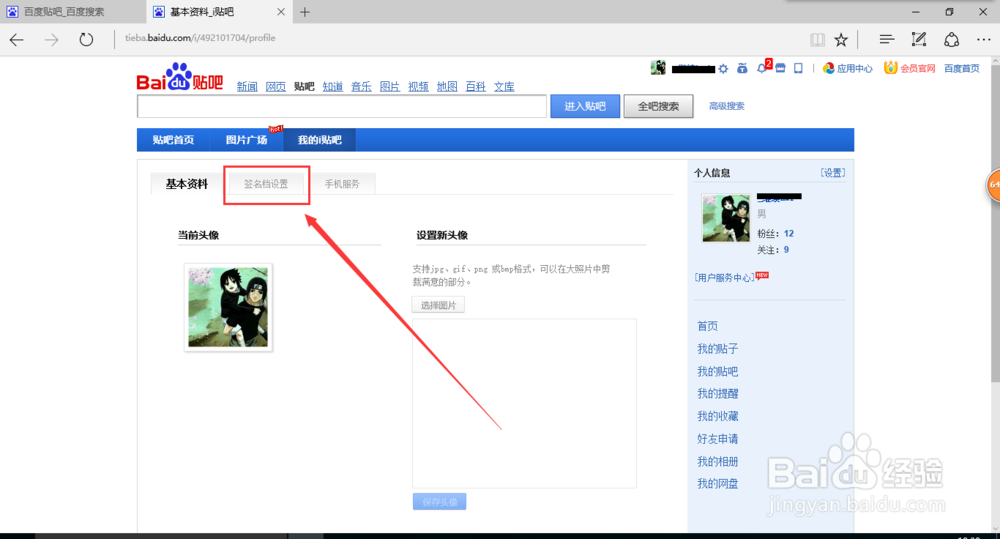Image resolution: width=1000 pixels, height=539 pixels.
Task: Click the 选择图片 button
Action: tap(438, 305)
